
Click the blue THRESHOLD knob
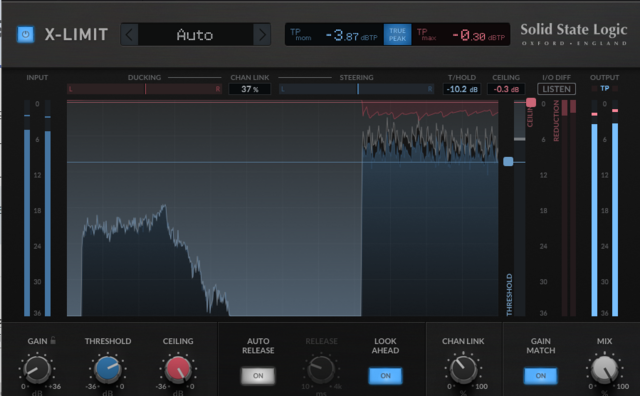(108, 369)
